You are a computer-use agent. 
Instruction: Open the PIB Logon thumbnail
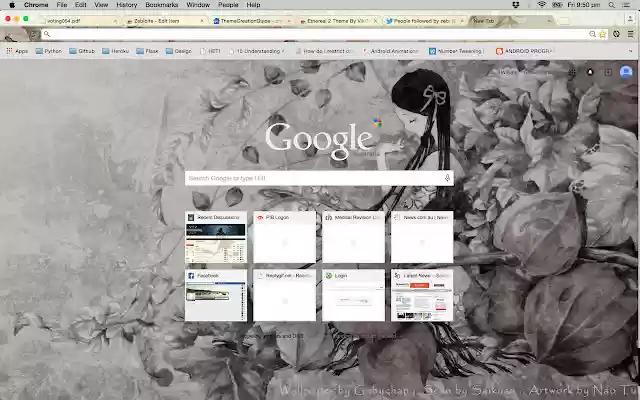pos(284,237)
